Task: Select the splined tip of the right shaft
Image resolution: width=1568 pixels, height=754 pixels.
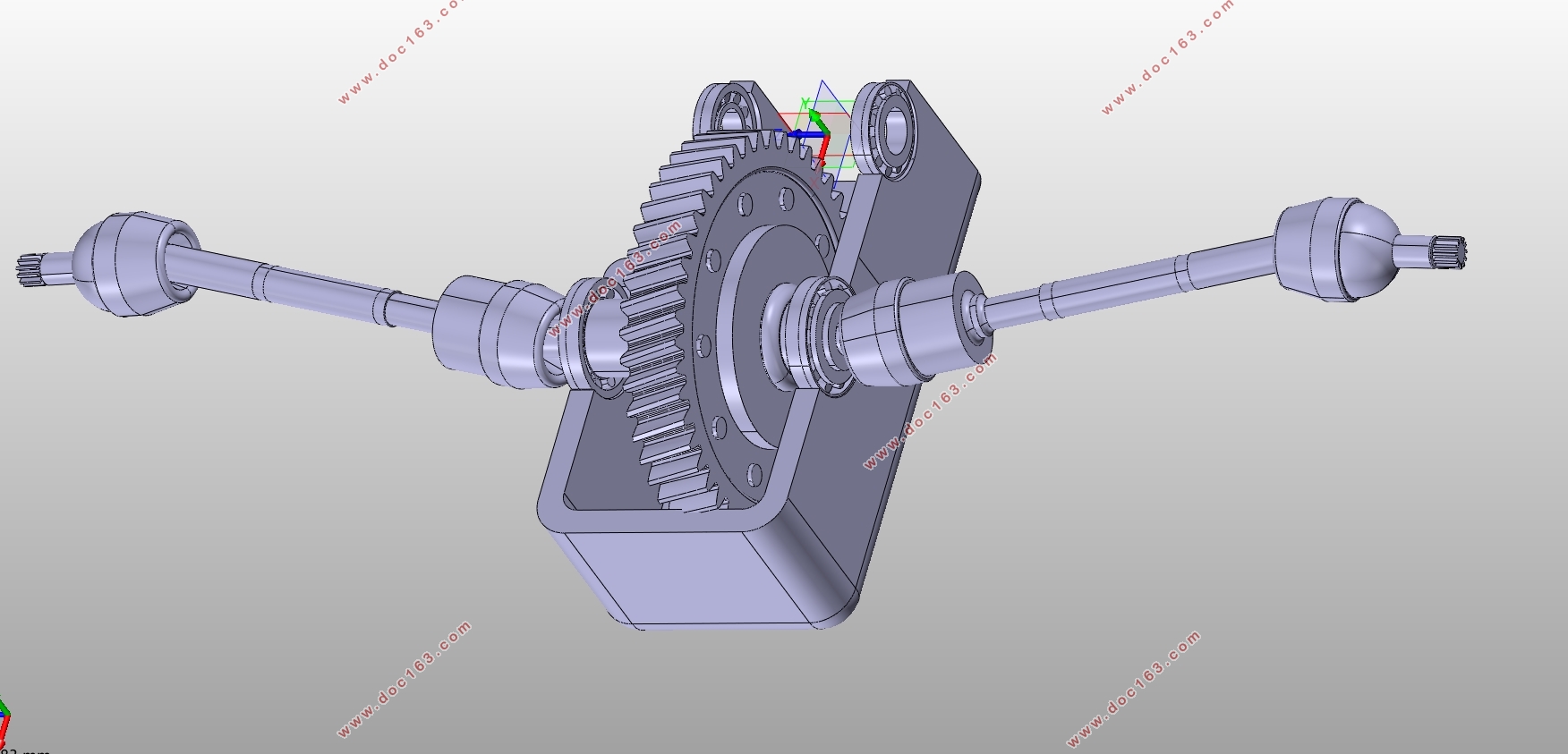Action: pos(1448,251)
